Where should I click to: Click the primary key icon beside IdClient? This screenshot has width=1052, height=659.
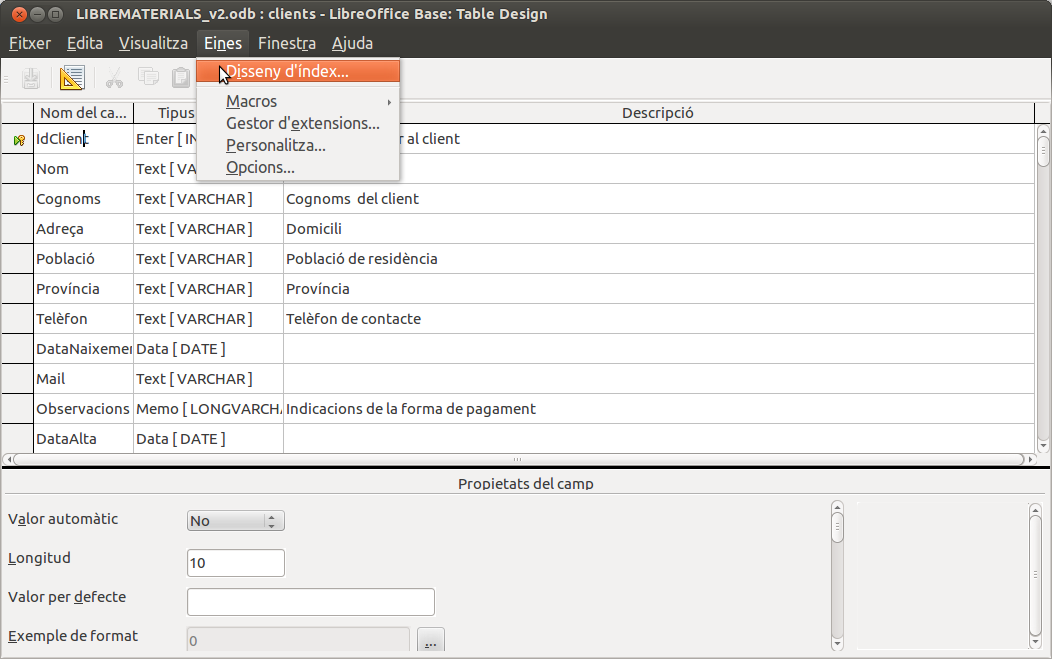click(18, 140)
